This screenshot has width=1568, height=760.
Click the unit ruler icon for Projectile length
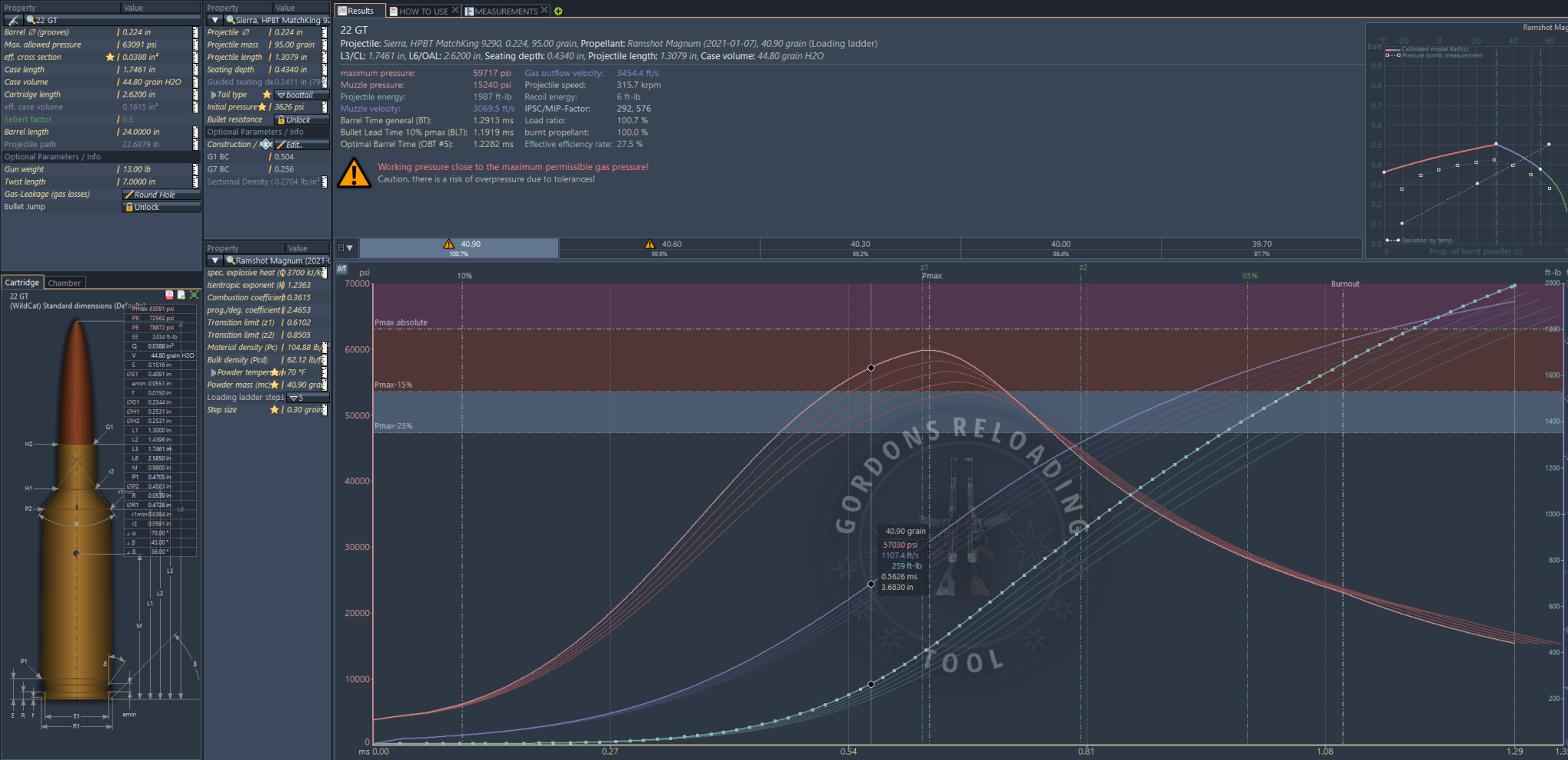[x=325, y=57]
